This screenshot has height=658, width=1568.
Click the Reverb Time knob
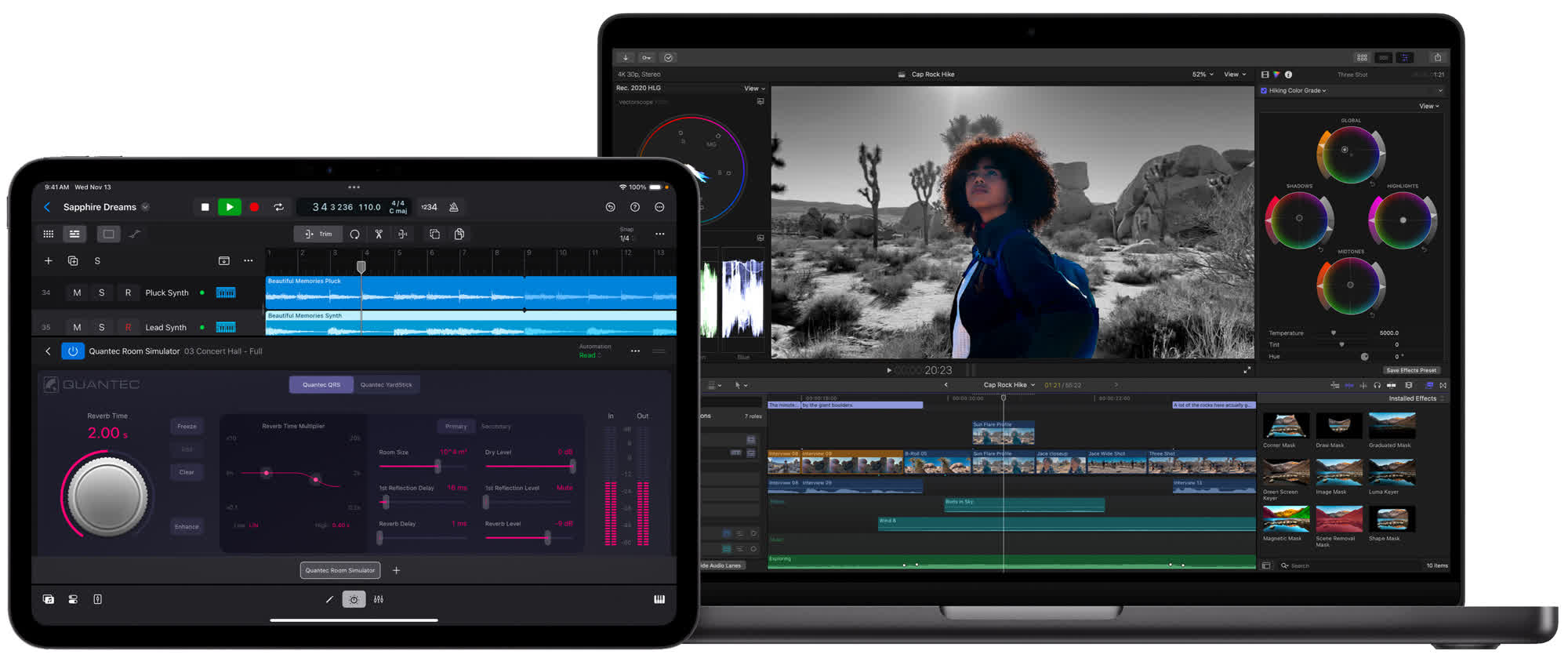tap(107, 496)
